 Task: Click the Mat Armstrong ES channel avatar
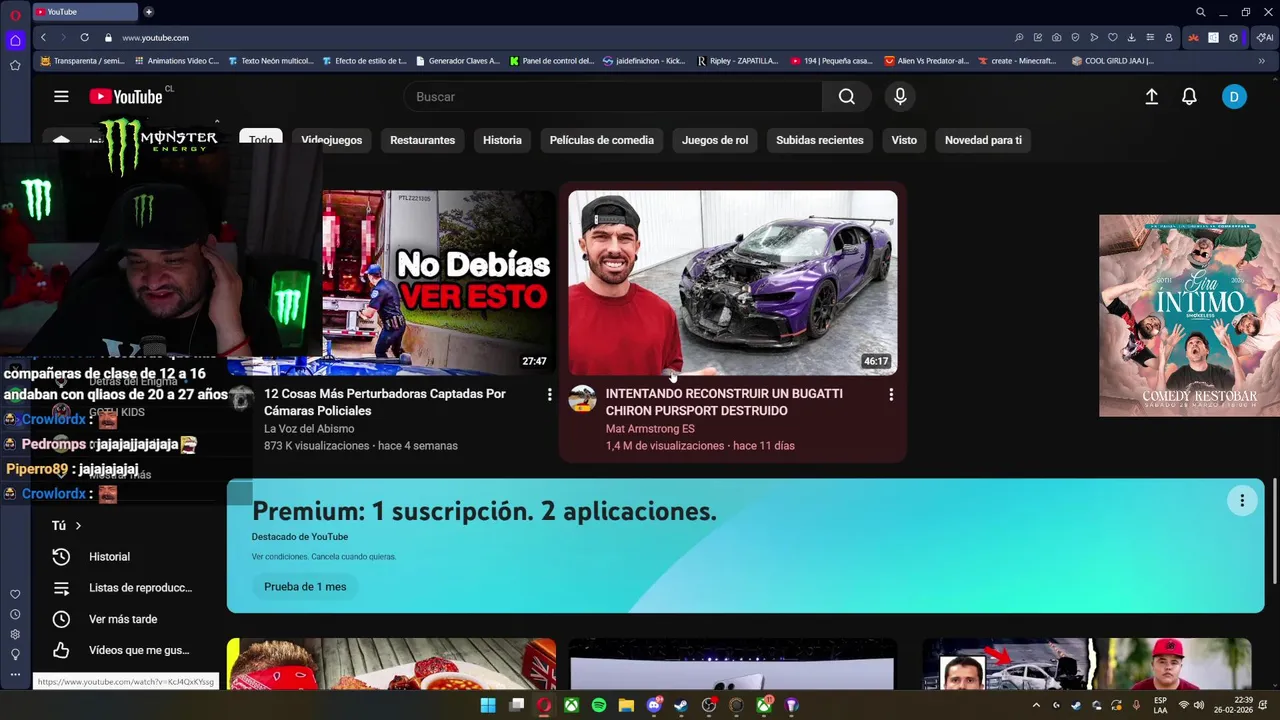point(582,399)
